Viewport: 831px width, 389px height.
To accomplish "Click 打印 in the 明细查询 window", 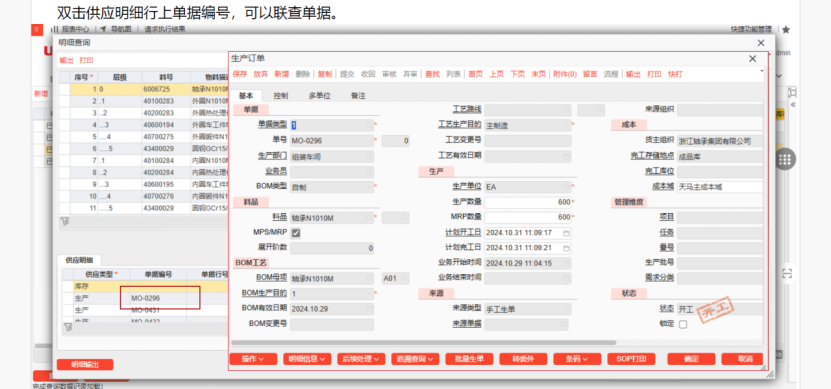I will coord(86,60).
